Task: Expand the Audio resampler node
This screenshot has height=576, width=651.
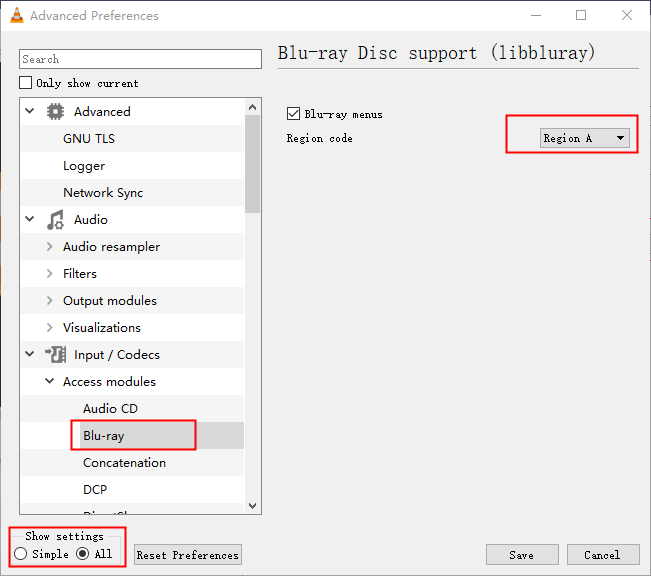Action: pos(49,247)
